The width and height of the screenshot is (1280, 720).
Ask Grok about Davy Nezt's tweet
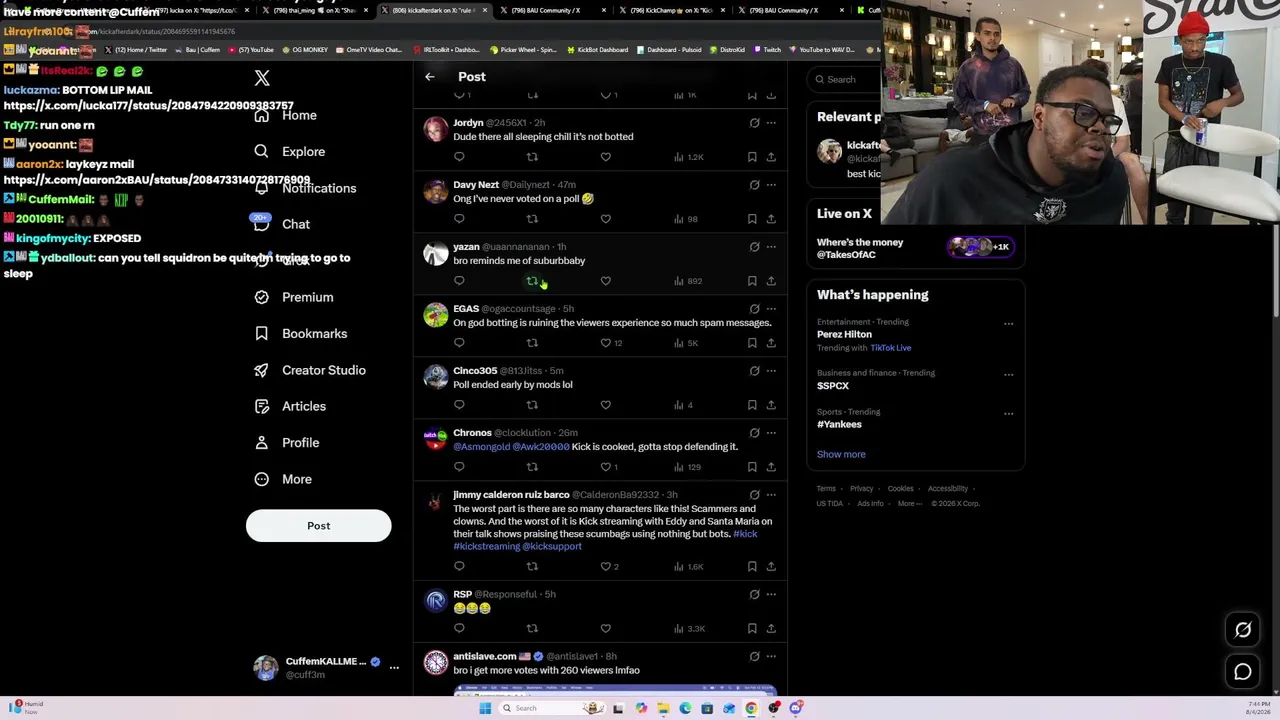click(x=754, y=185)
